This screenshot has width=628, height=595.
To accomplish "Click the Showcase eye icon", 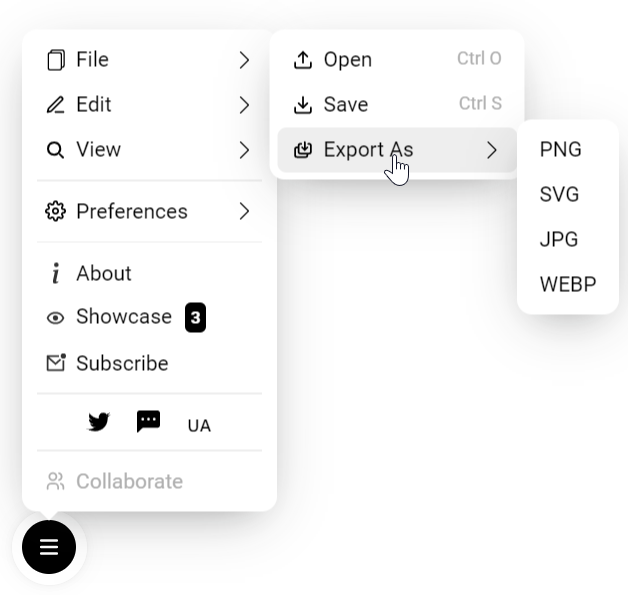I will (x=55, y=318).
